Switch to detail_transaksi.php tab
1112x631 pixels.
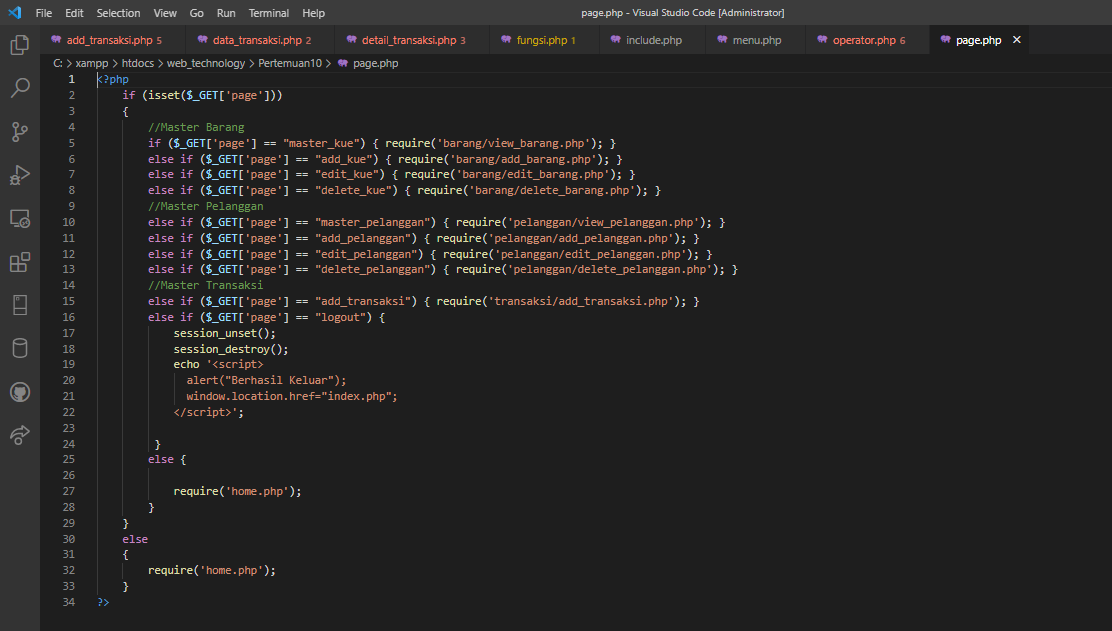(413, 40)
